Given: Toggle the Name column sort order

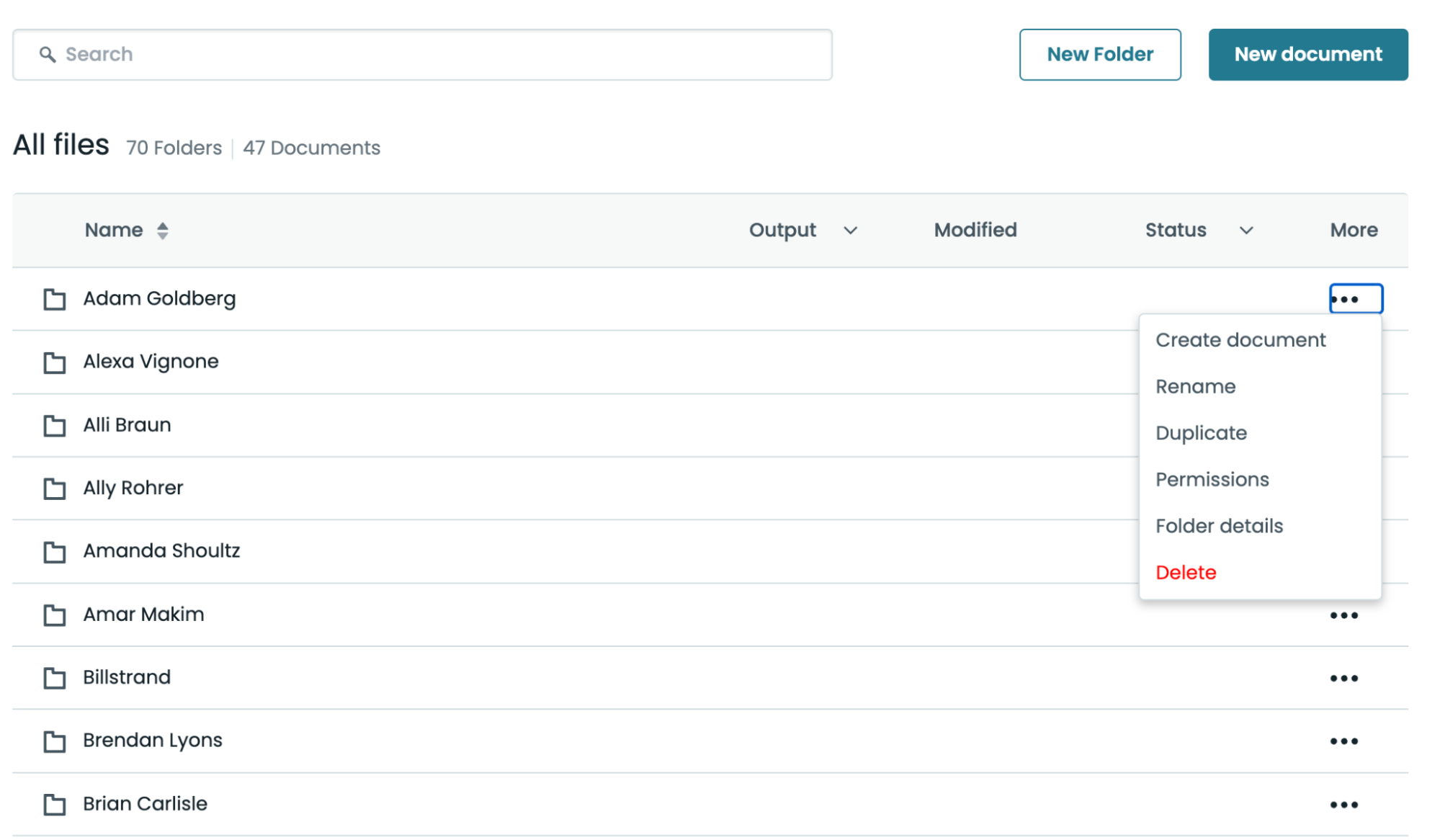Looking at the screenshot, I should click(x=162, y=230).
